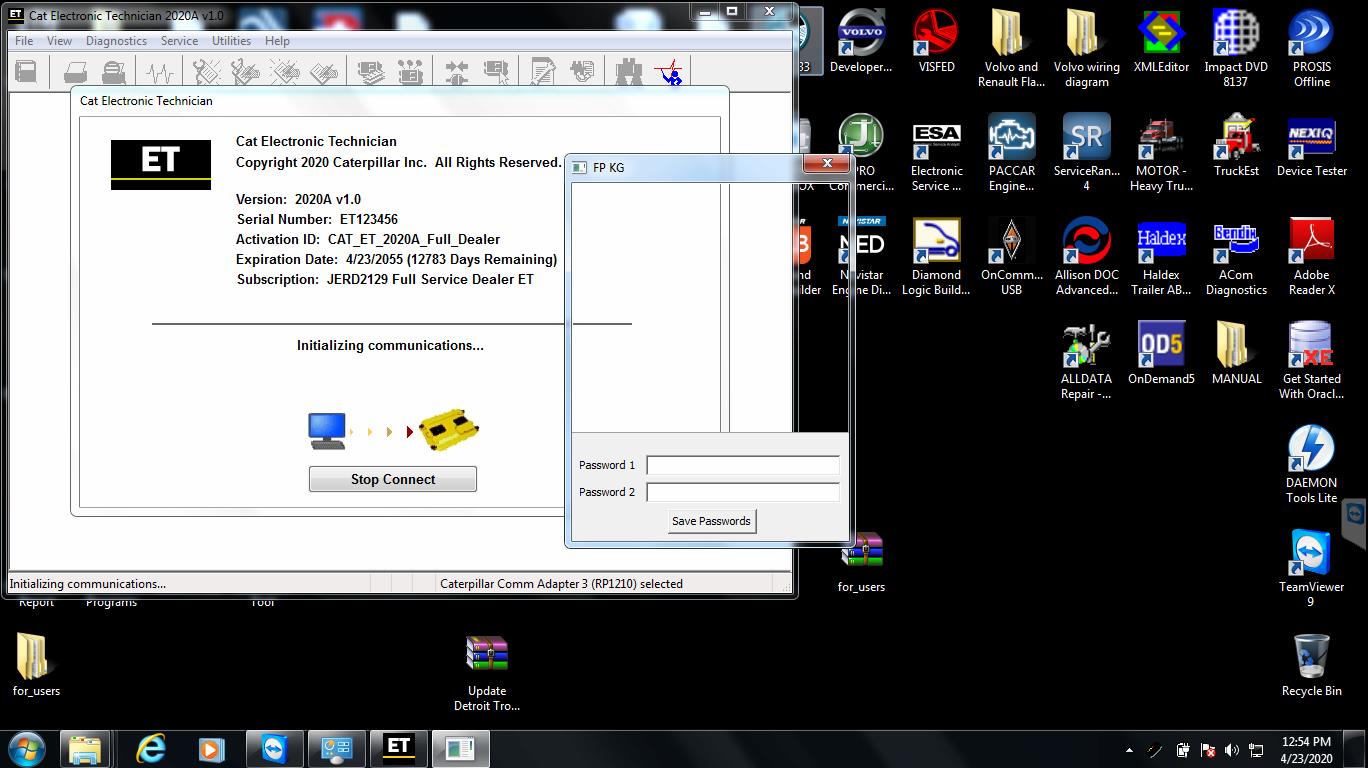
Task: Click the wrench document toolbar icon
Action: [543, 71]
